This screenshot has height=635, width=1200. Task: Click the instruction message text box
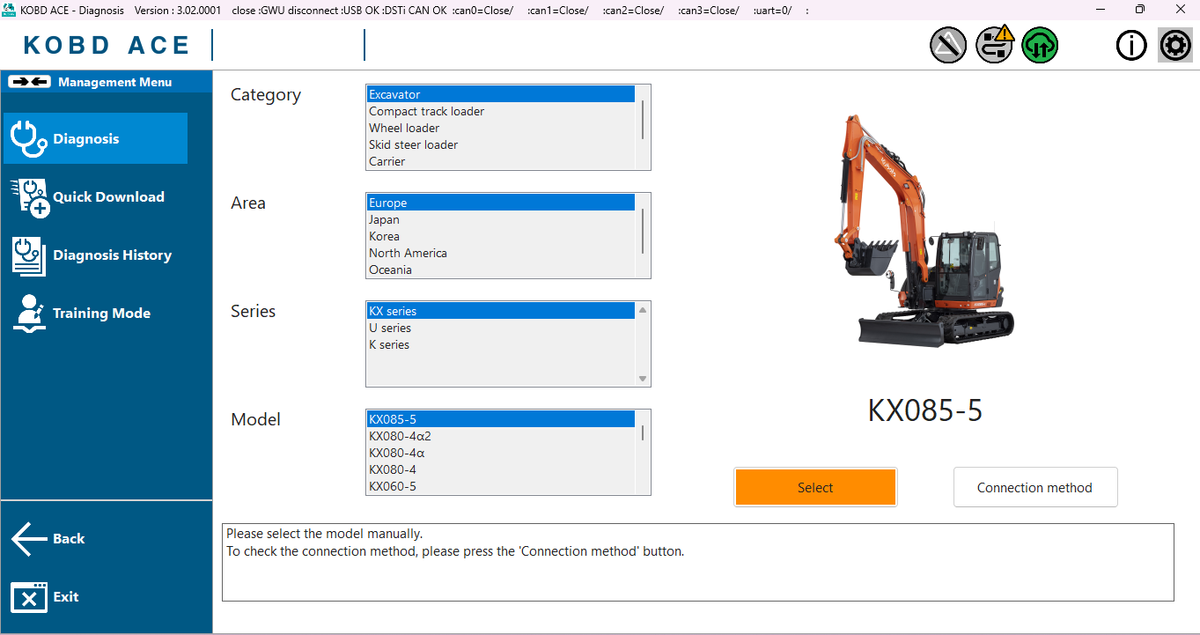[x=698, y=563]
